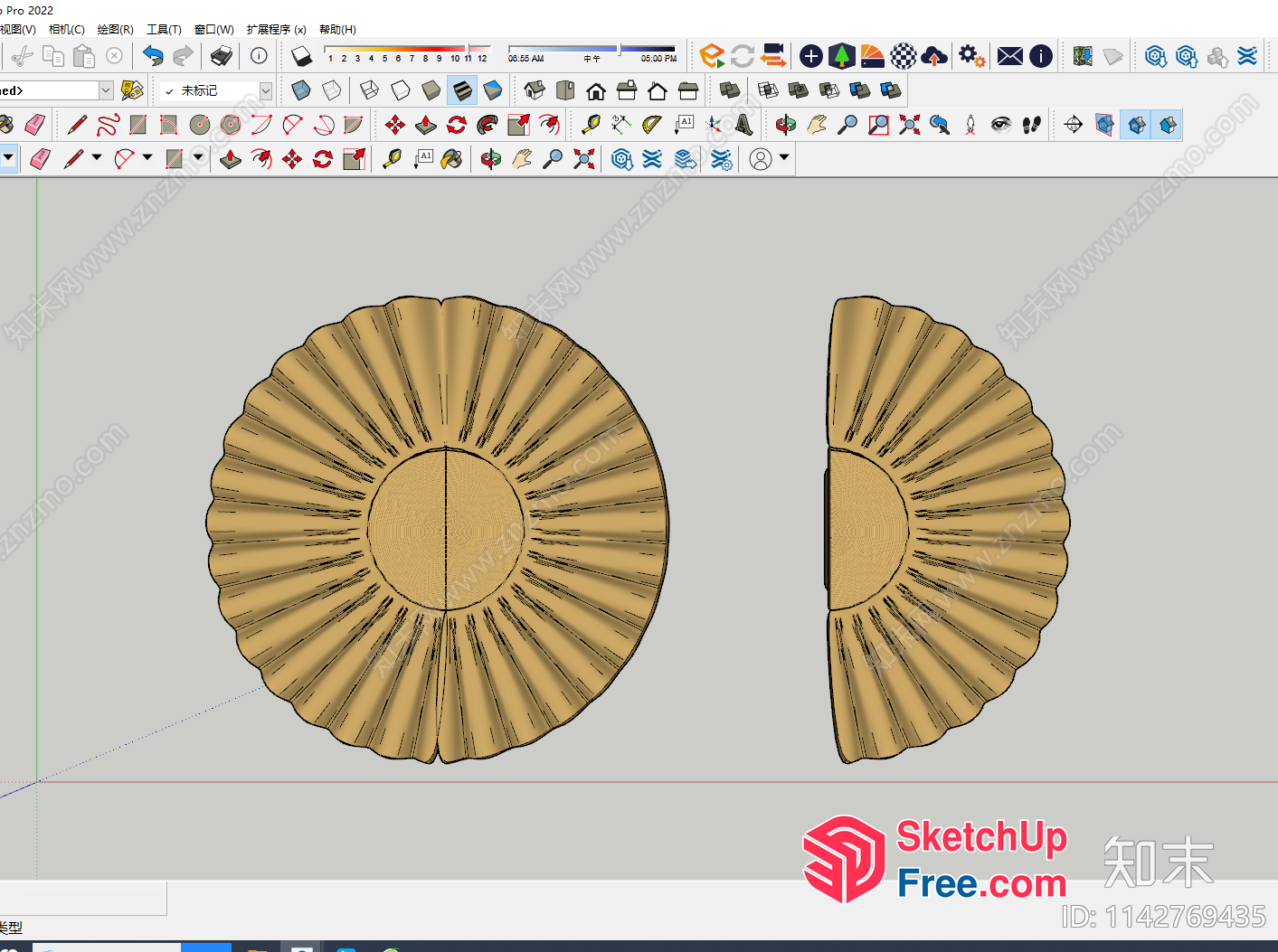
Task: Select Polygon tool
Action: [x=231, y=125]
